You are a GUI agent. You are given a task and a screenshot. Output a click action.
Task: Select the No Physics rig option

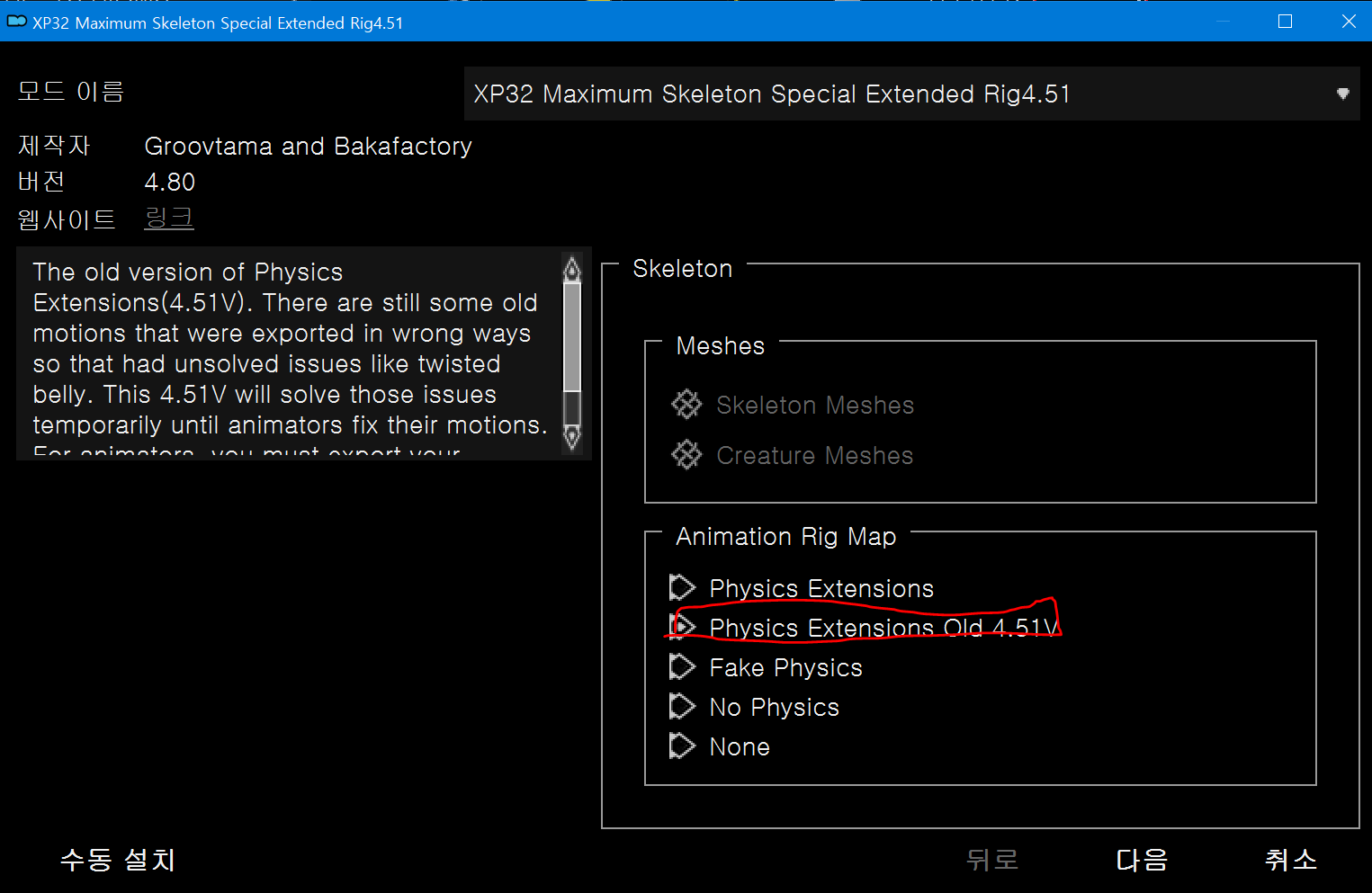[x=774, y=706]
